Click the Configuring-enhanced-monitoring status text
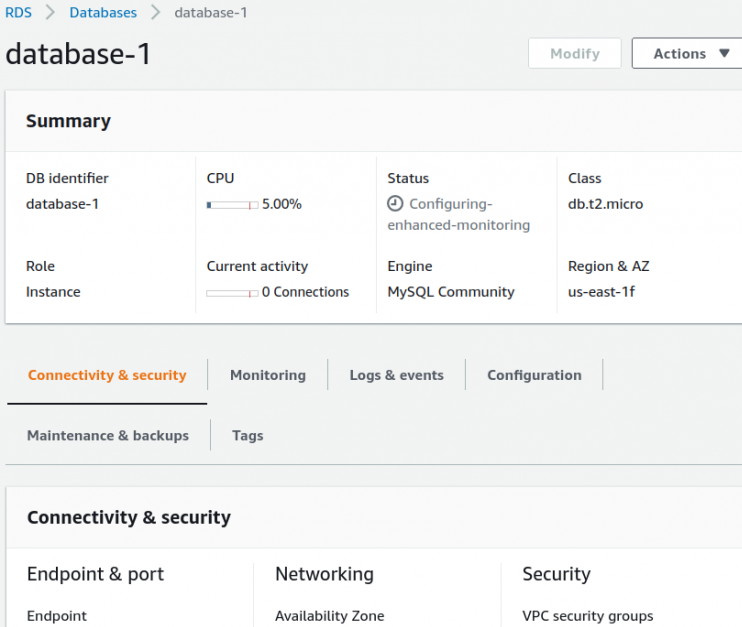742x627 pixels. [460, 215]
